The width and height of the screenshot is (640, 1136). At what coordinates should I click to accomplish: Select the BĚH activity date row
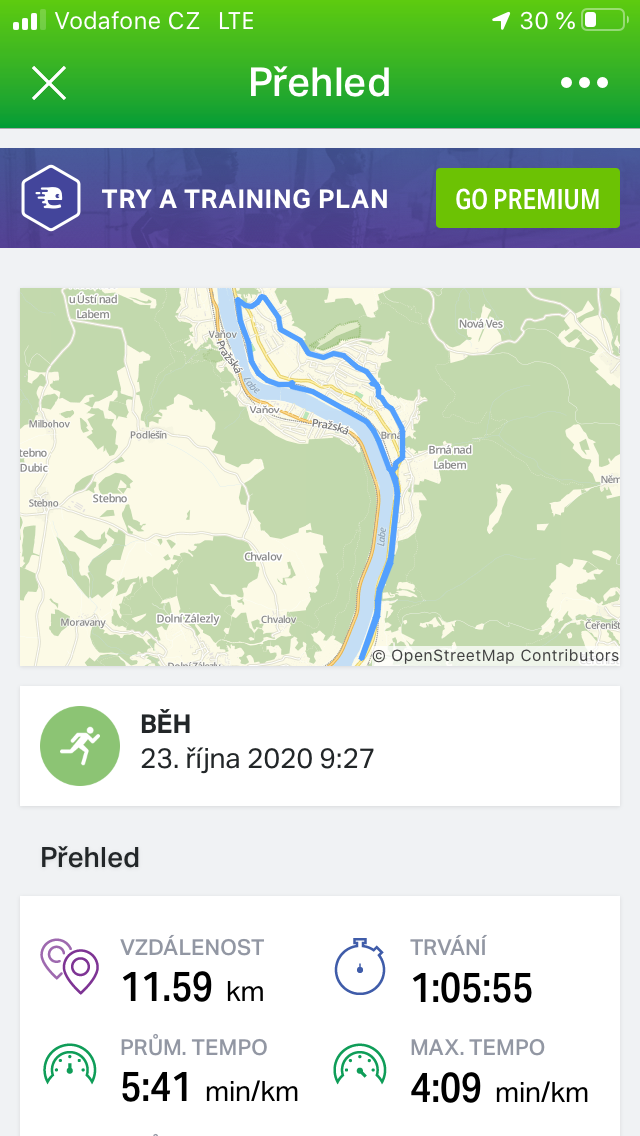(320, 746)
